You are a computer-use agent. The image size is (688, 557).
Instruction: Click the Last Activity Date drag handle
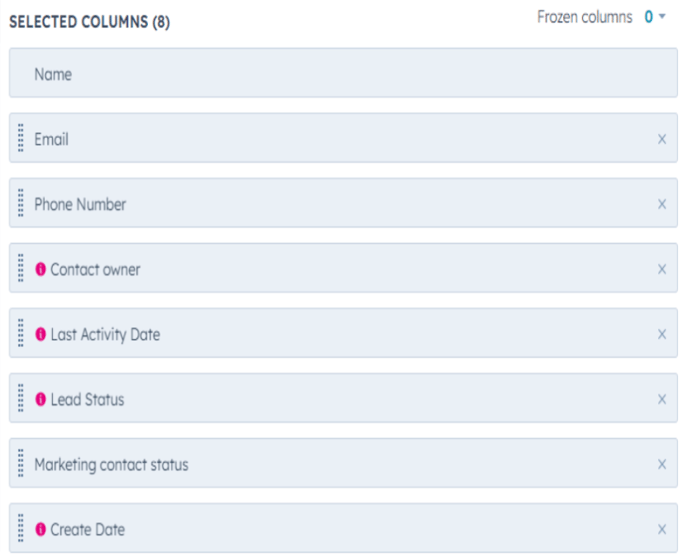[x=21, y=334]
